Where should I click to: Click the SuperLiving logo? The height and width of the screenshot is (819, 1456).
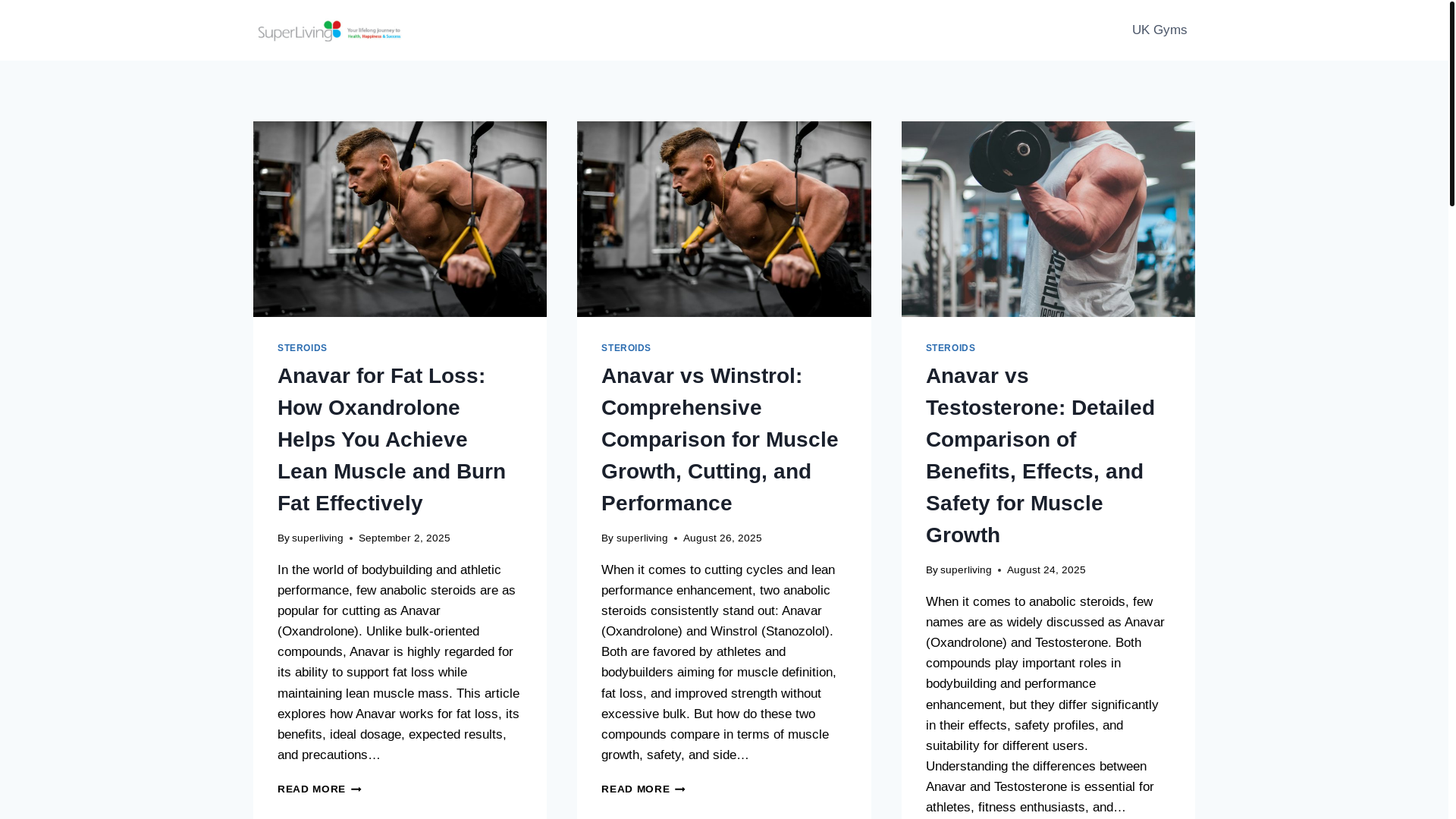[x=329, y=30]
